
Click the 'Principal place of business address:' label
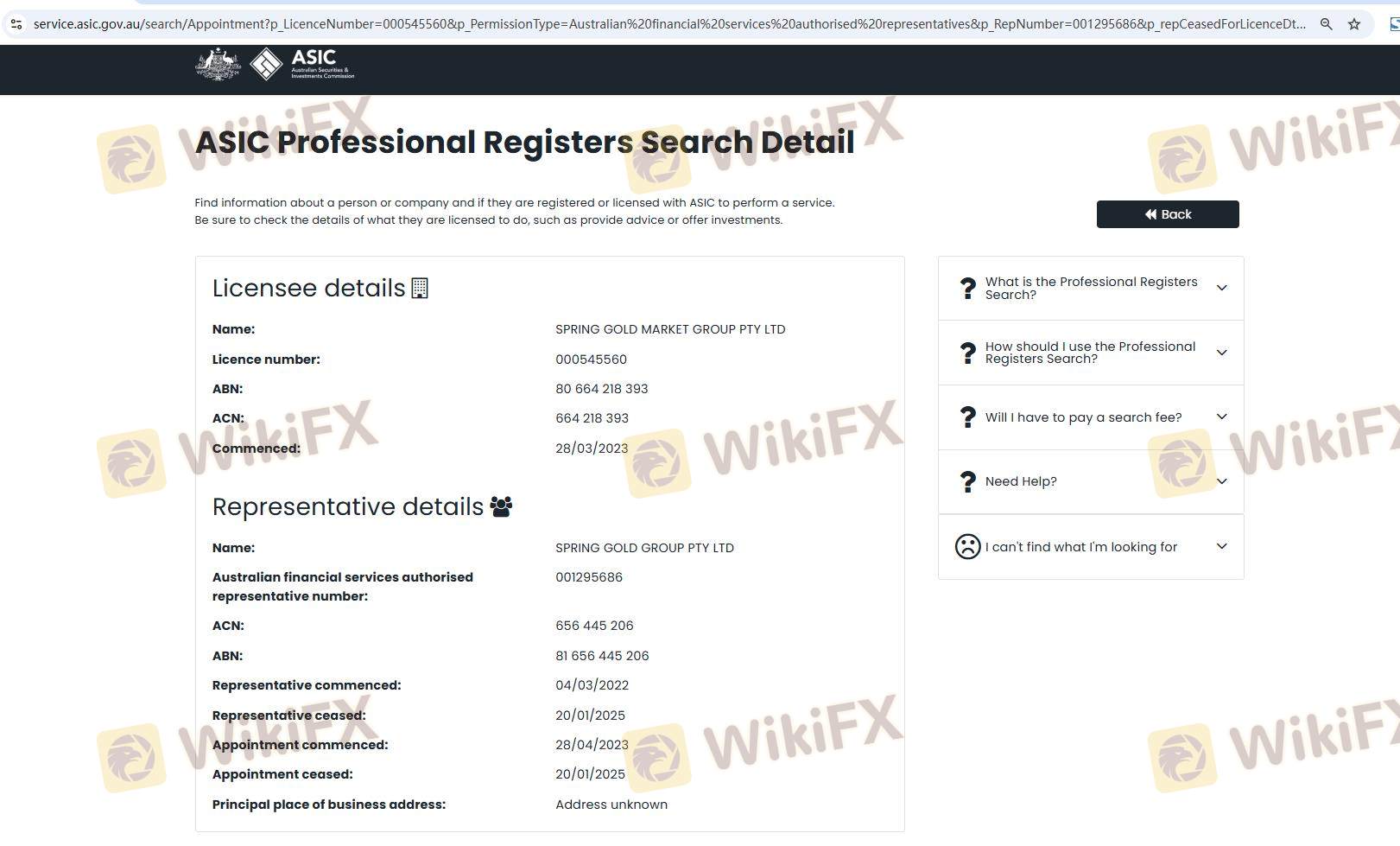pos(329,805)
